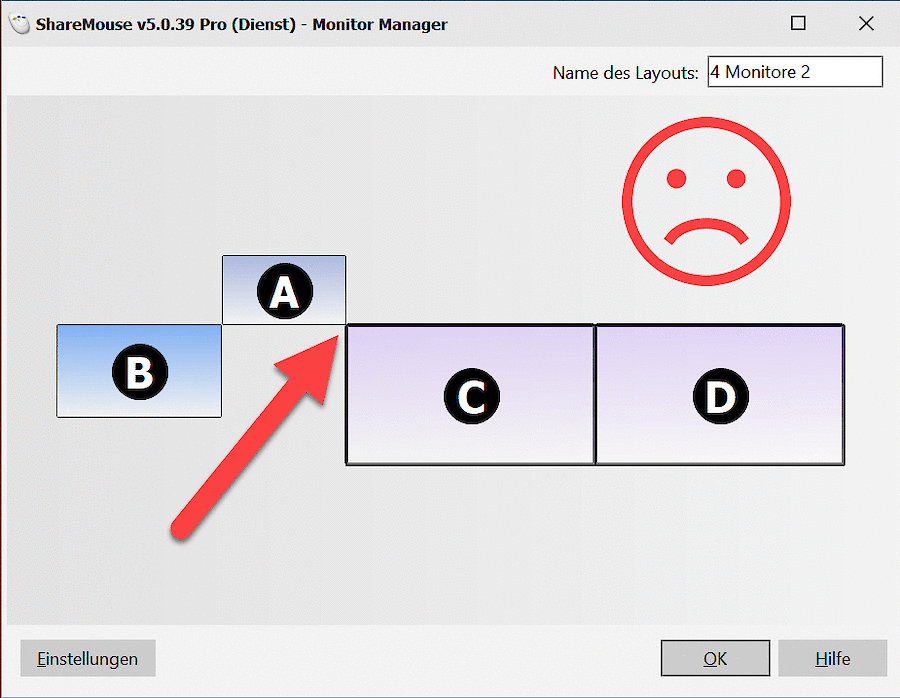This screenshot has height=698, width=900.
Task: Focus the Name des Layouts field
Action: [795, 72]
